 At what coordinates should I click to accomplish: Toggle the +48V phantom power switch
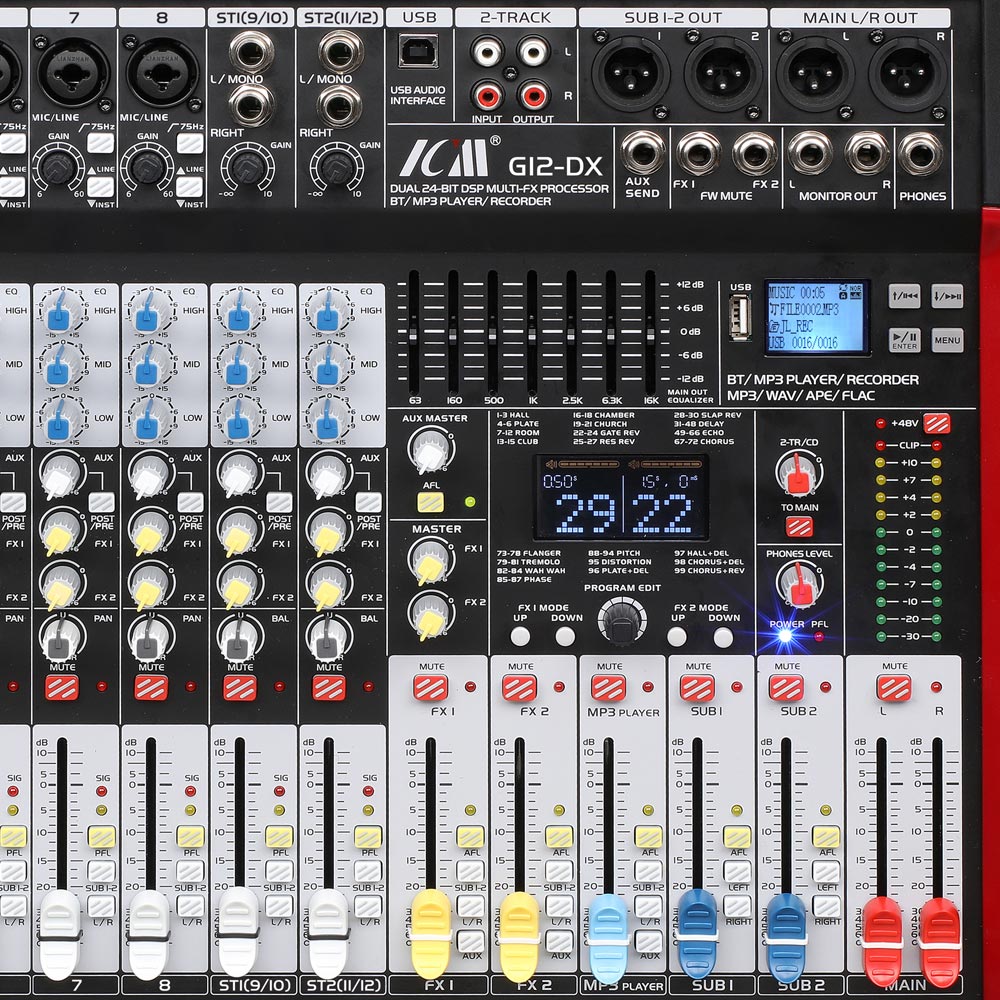click(937, 423)
